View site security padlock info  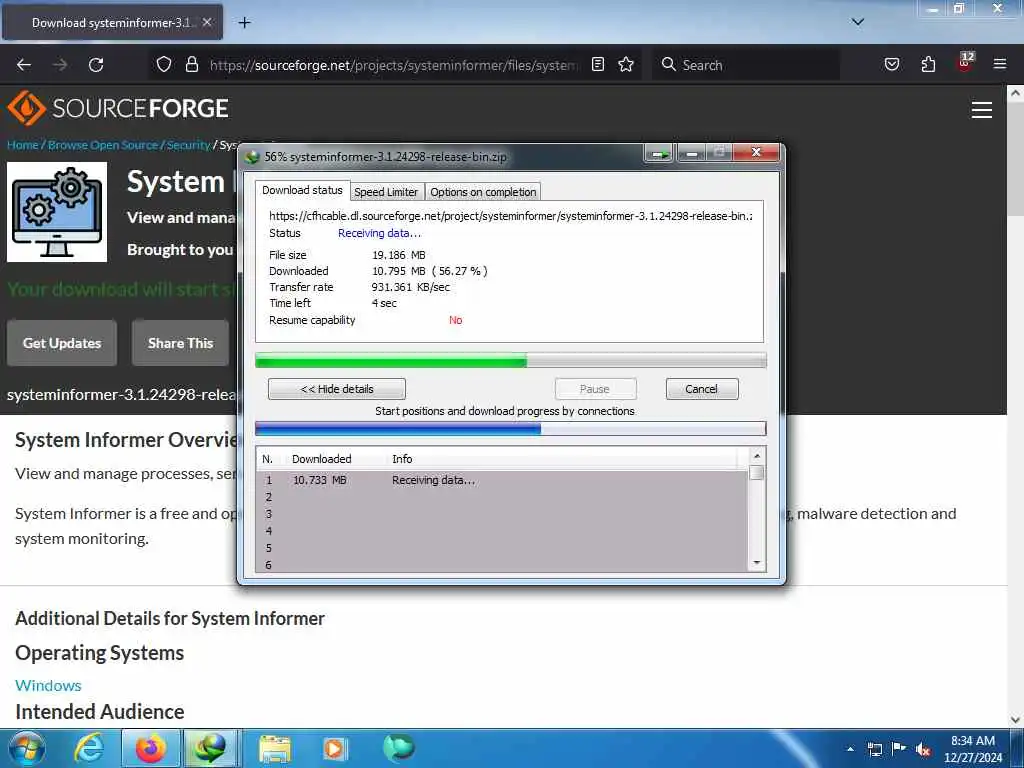click(x=191, y=64)
